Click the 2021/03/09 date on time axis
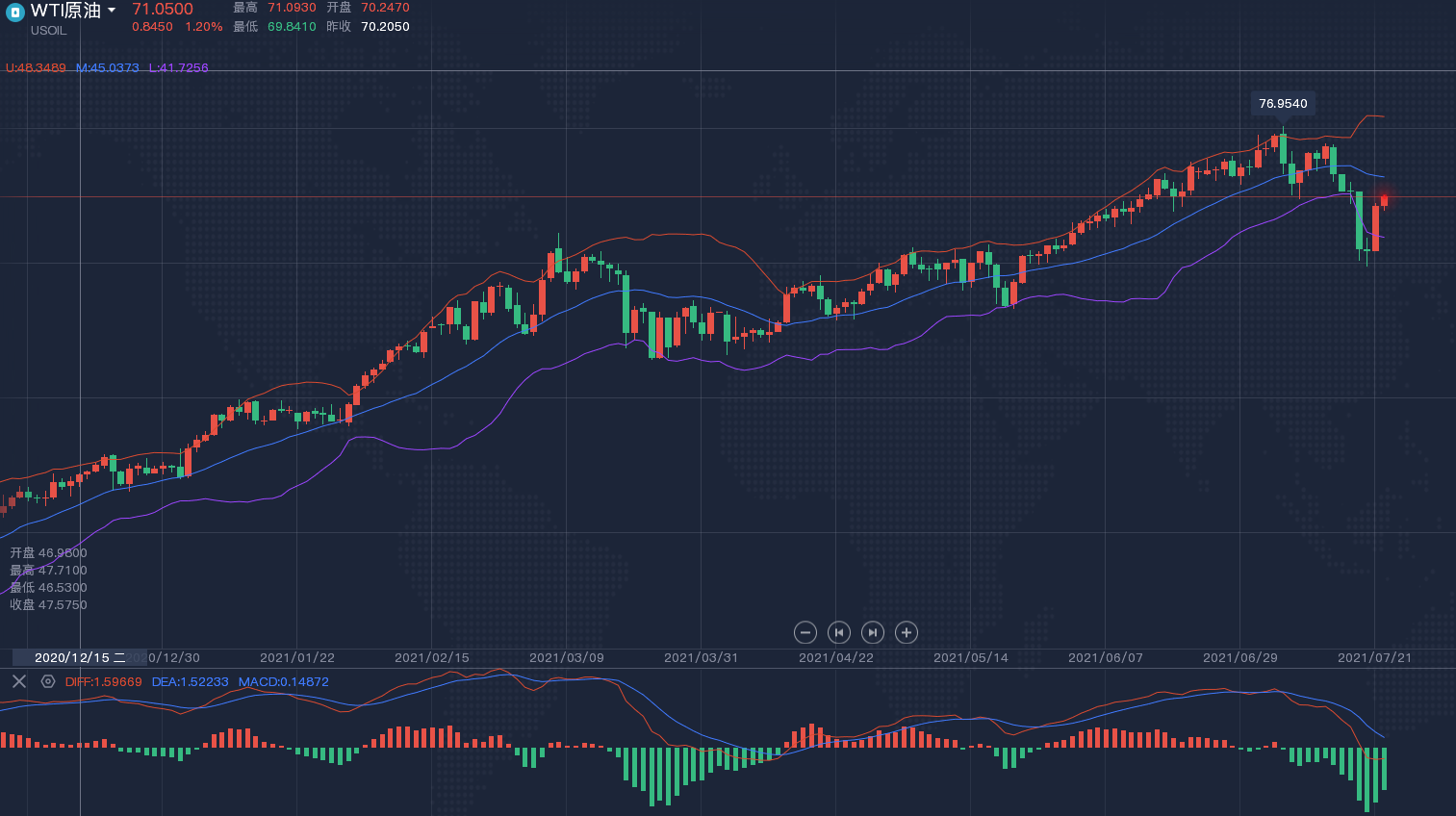The image size is (1456, 816). pyautogui.click(x=567, y=658)
